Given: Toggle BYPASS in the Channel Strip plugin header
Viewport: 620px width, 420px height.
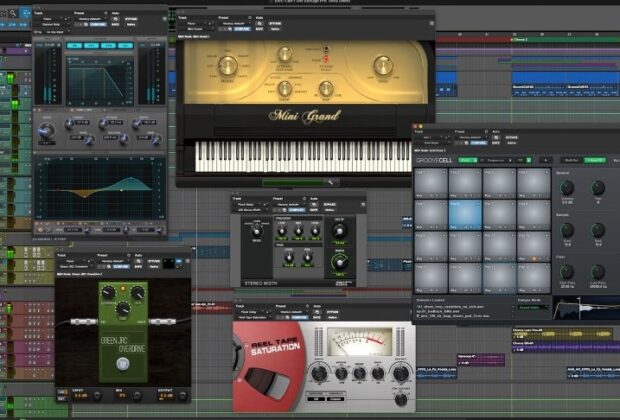Looking at the screenshot, I should pyautogui.click(x=131, y=19).
